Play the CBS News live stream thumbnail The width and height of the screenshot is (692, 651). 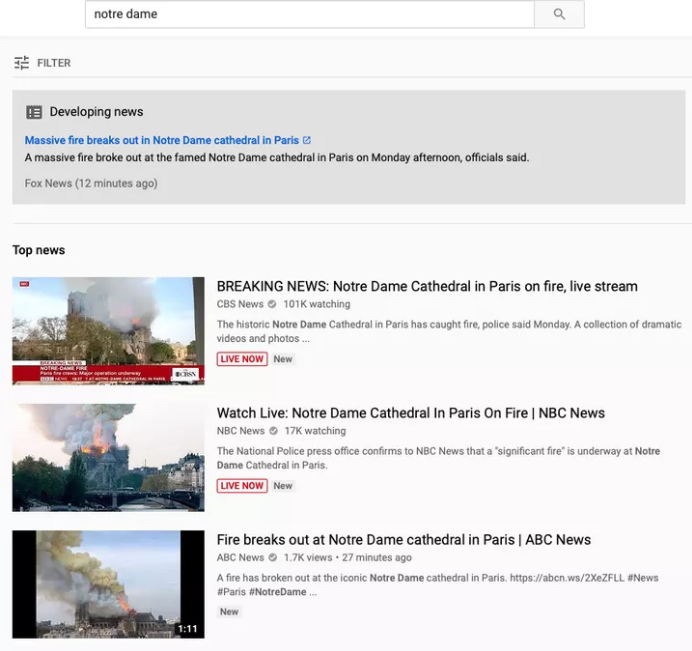(108, 330)
